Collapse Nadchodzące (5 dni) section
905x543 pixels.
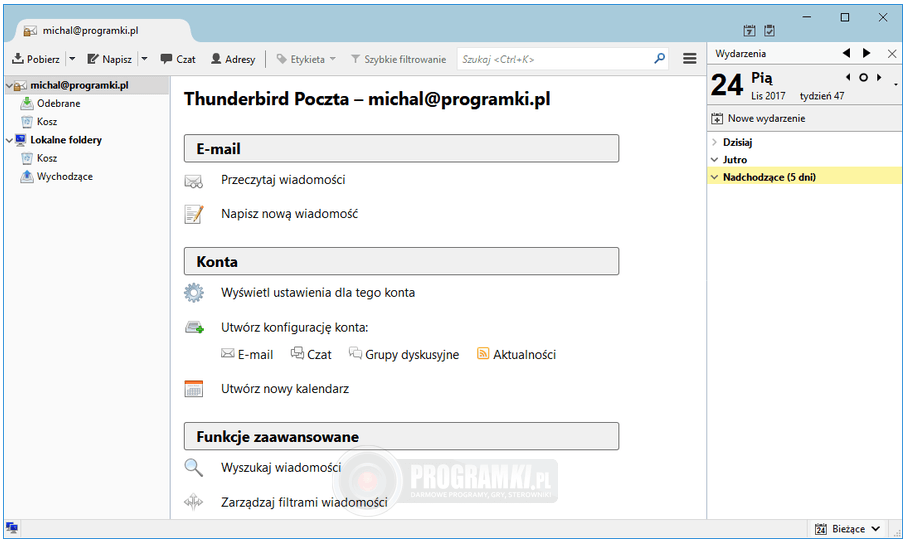point(715,177)
